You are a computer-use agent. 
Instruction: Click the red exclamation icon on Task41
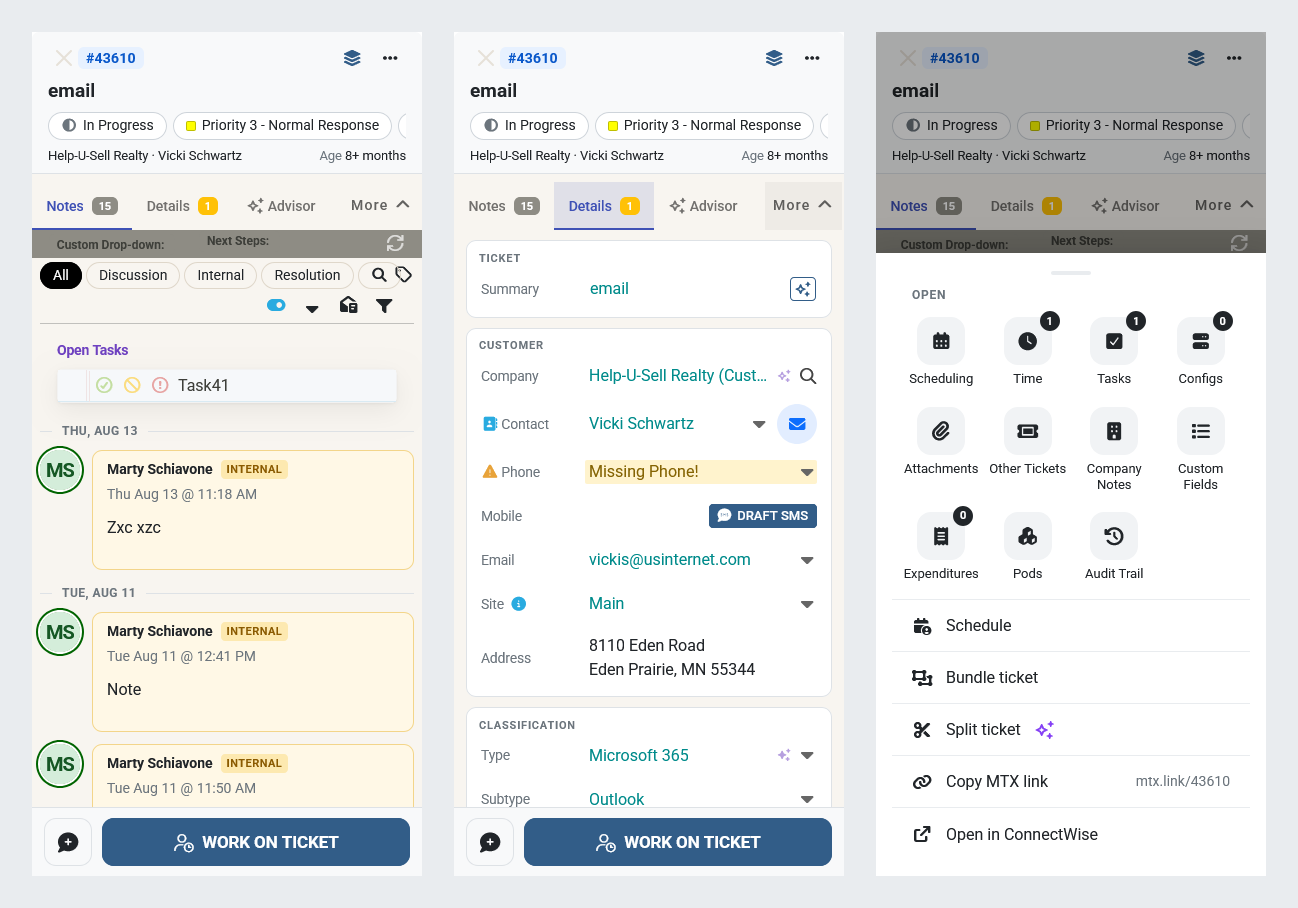click(x=160, y=385)
